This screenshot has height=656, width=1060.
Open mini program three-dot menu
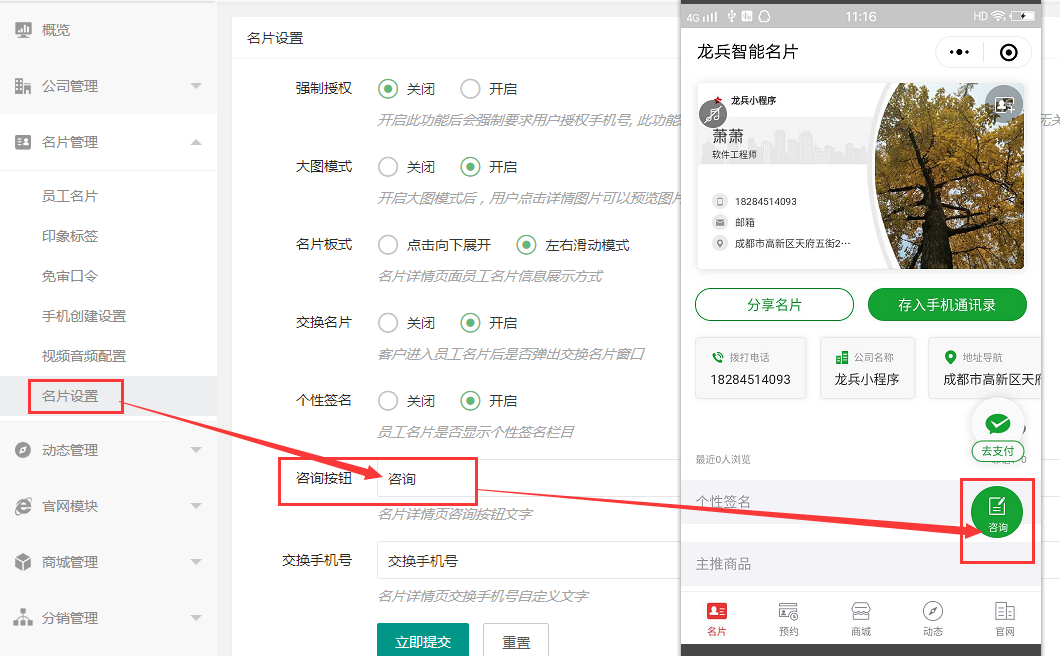point(959,52)
